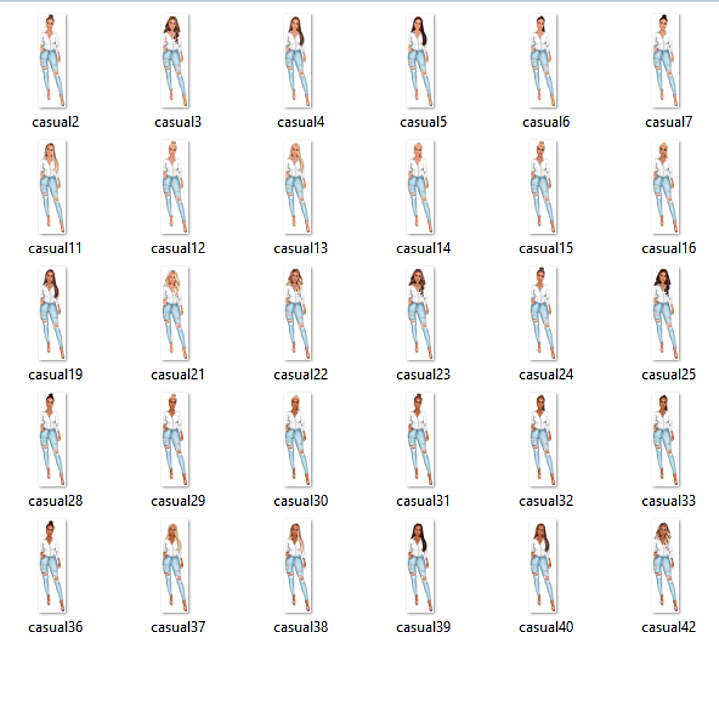Pick the casual21 image thumbnail
Screen dimensions: 719x719
coord(175,313)
